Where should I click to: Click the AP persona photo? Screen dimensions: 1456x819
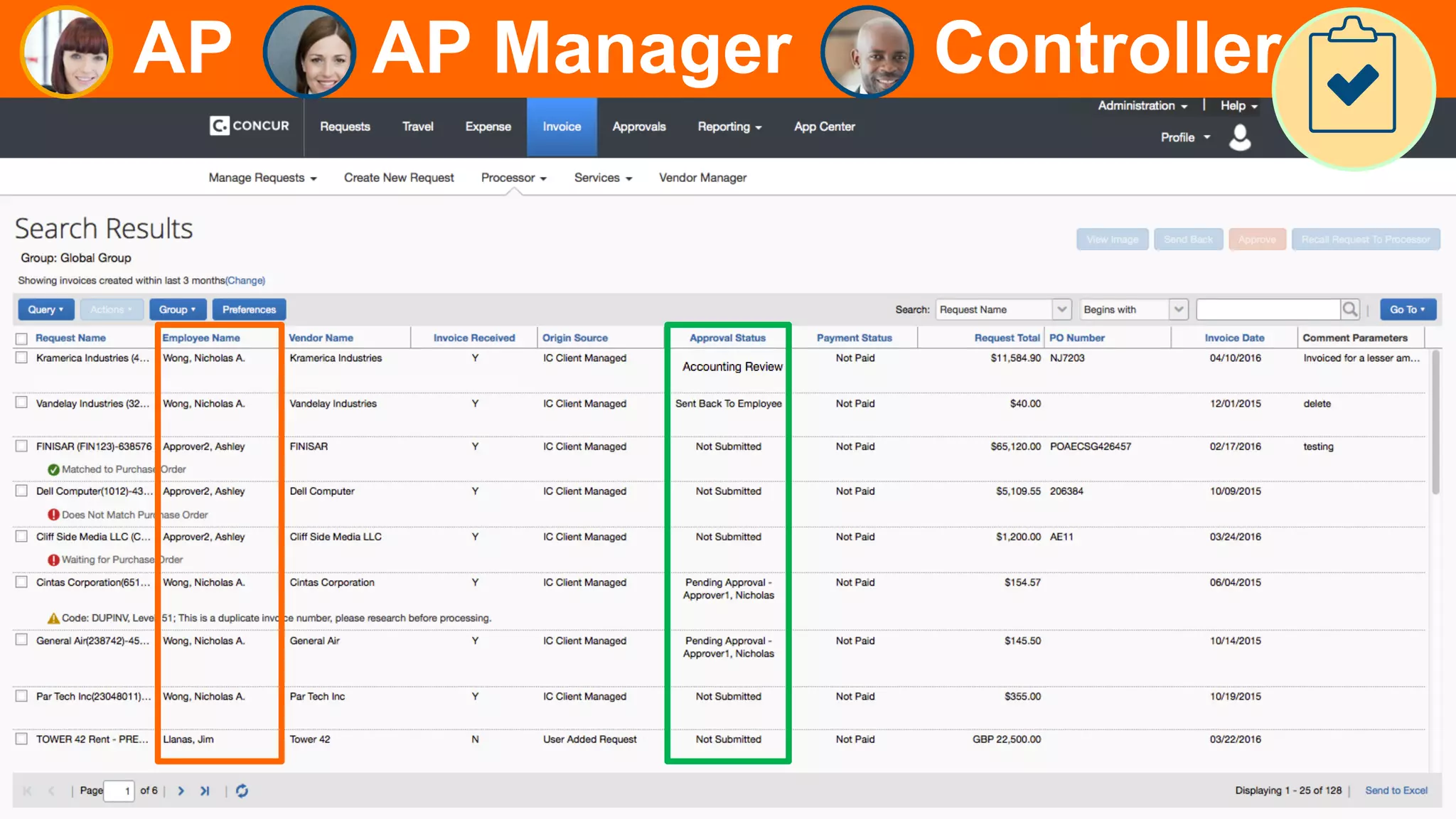click(x=66, y=51)
